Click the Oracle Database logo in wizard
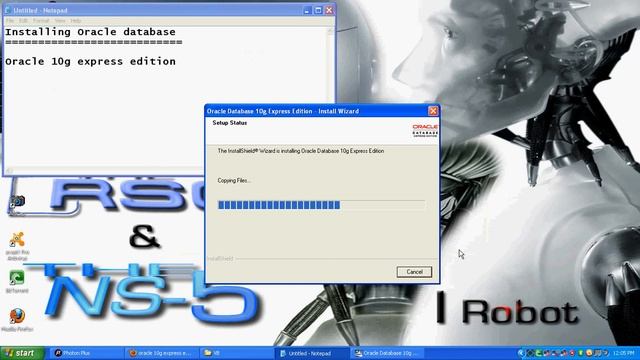Screen dimensions: 640x360 pos(425,131)
